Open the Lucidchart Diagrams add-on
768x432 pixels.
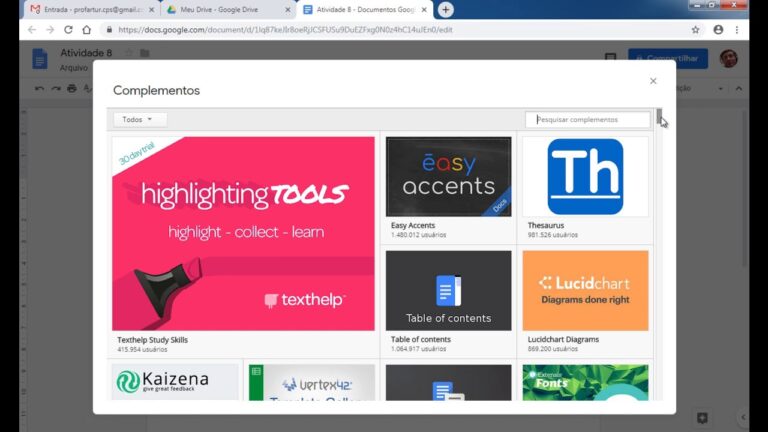pyautogui.click(x=585, y=290)
